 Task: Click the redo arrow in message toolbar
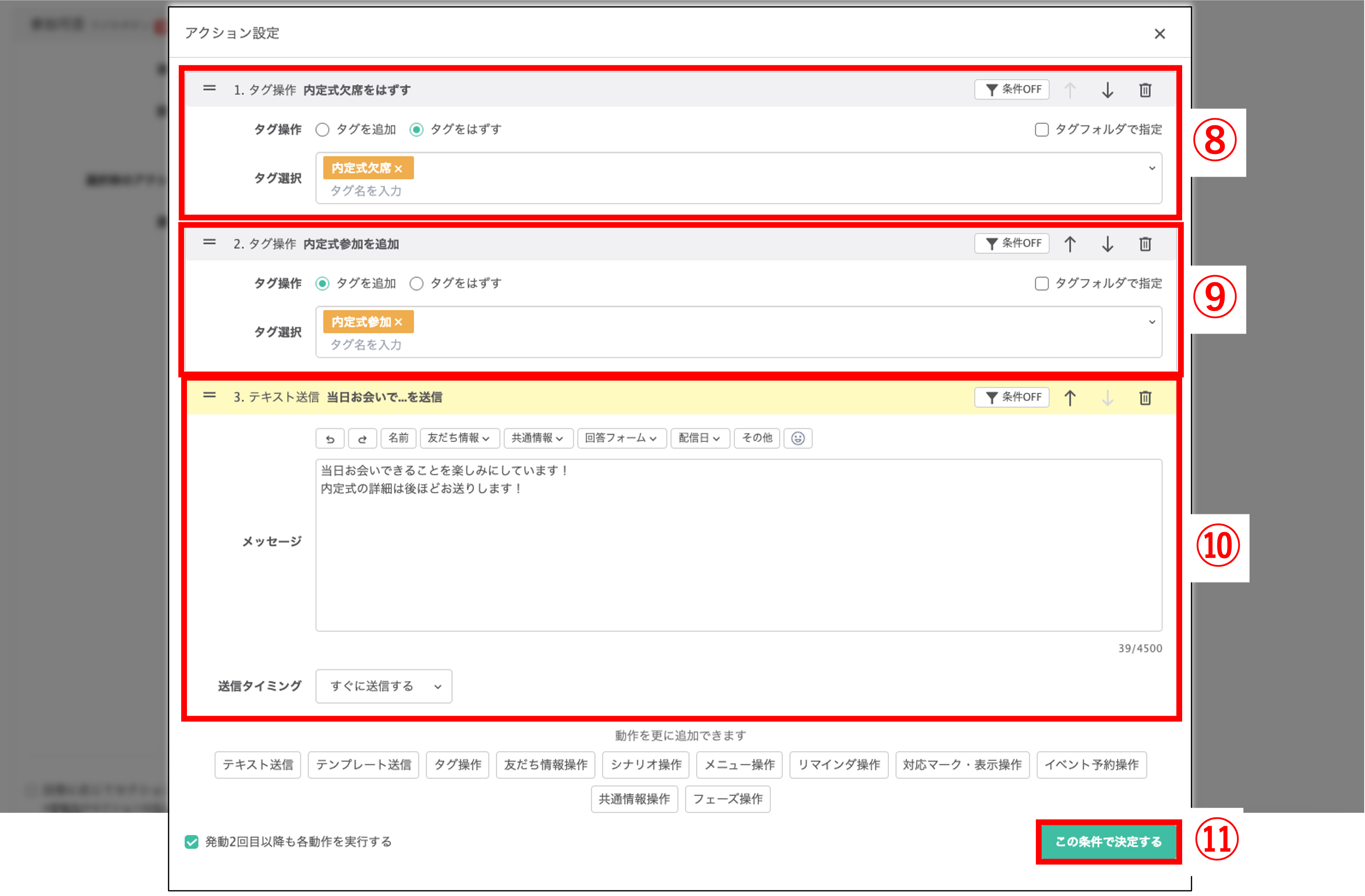coord(362,438)
